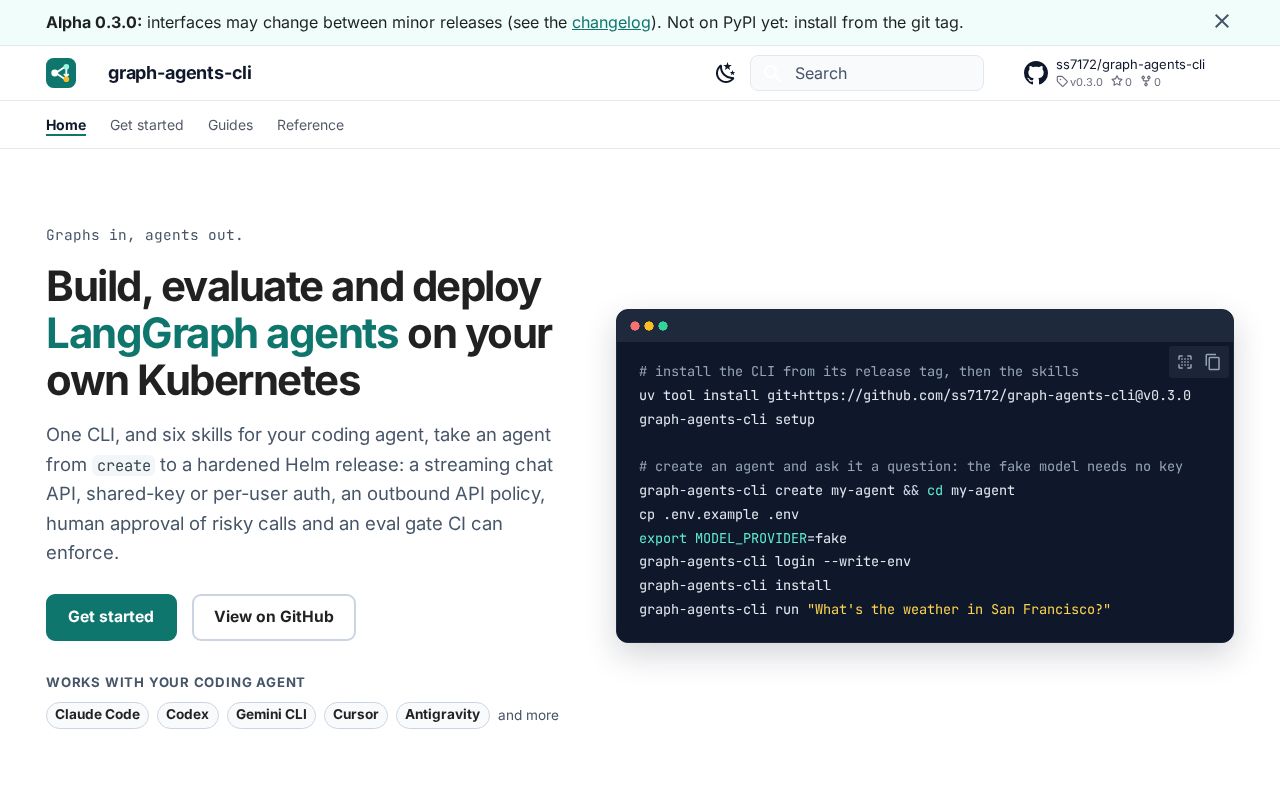This screenshot has height=800, width=1280.
Task: Dismiss the Alpha 0.3.0 announcement banner
Action: 1222,21
